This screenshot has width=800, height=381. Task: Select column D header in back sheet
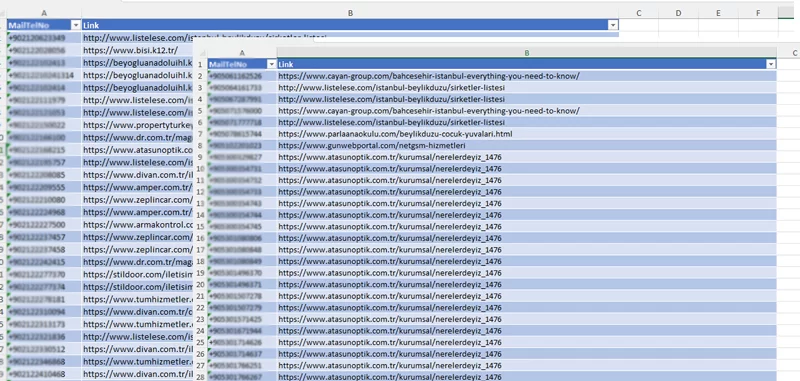tap(679, 13)
